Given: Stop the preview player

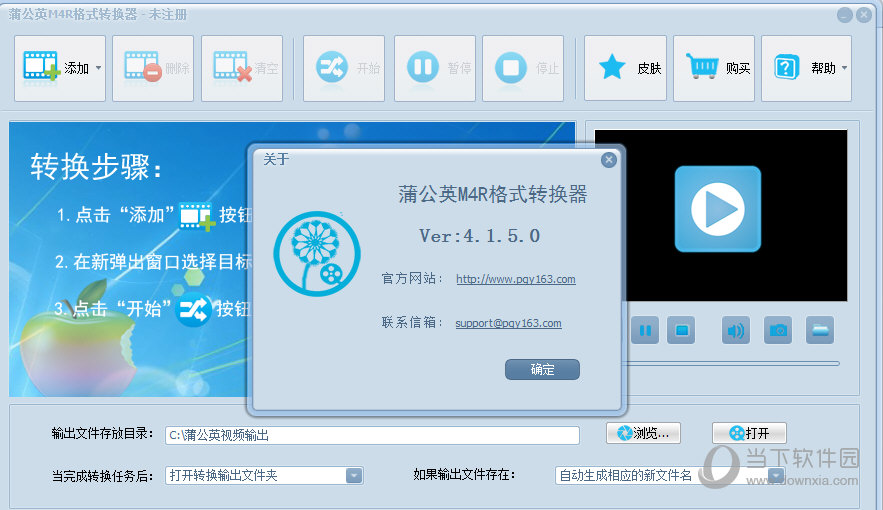Looking at the screenshot, I should pyautogui.click(x=681, y=330).
